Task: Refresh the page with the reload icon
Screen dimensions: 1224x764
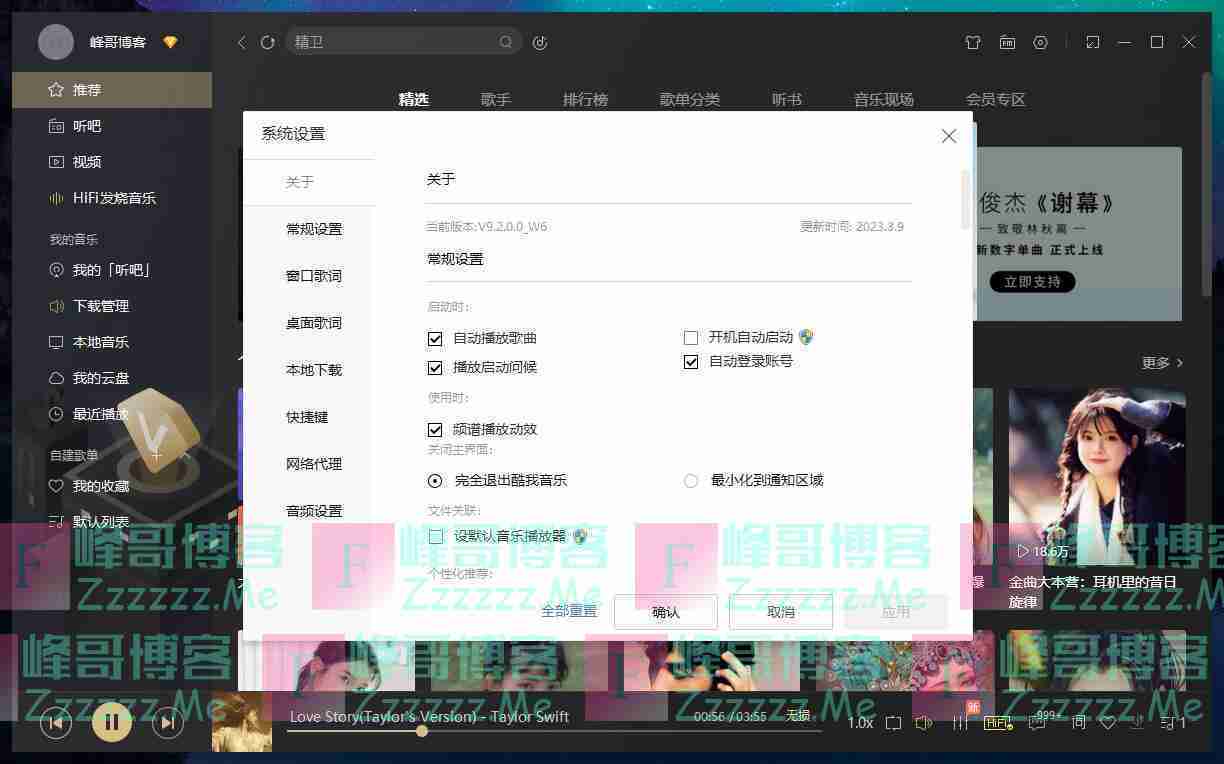Action: pos(267,43)
